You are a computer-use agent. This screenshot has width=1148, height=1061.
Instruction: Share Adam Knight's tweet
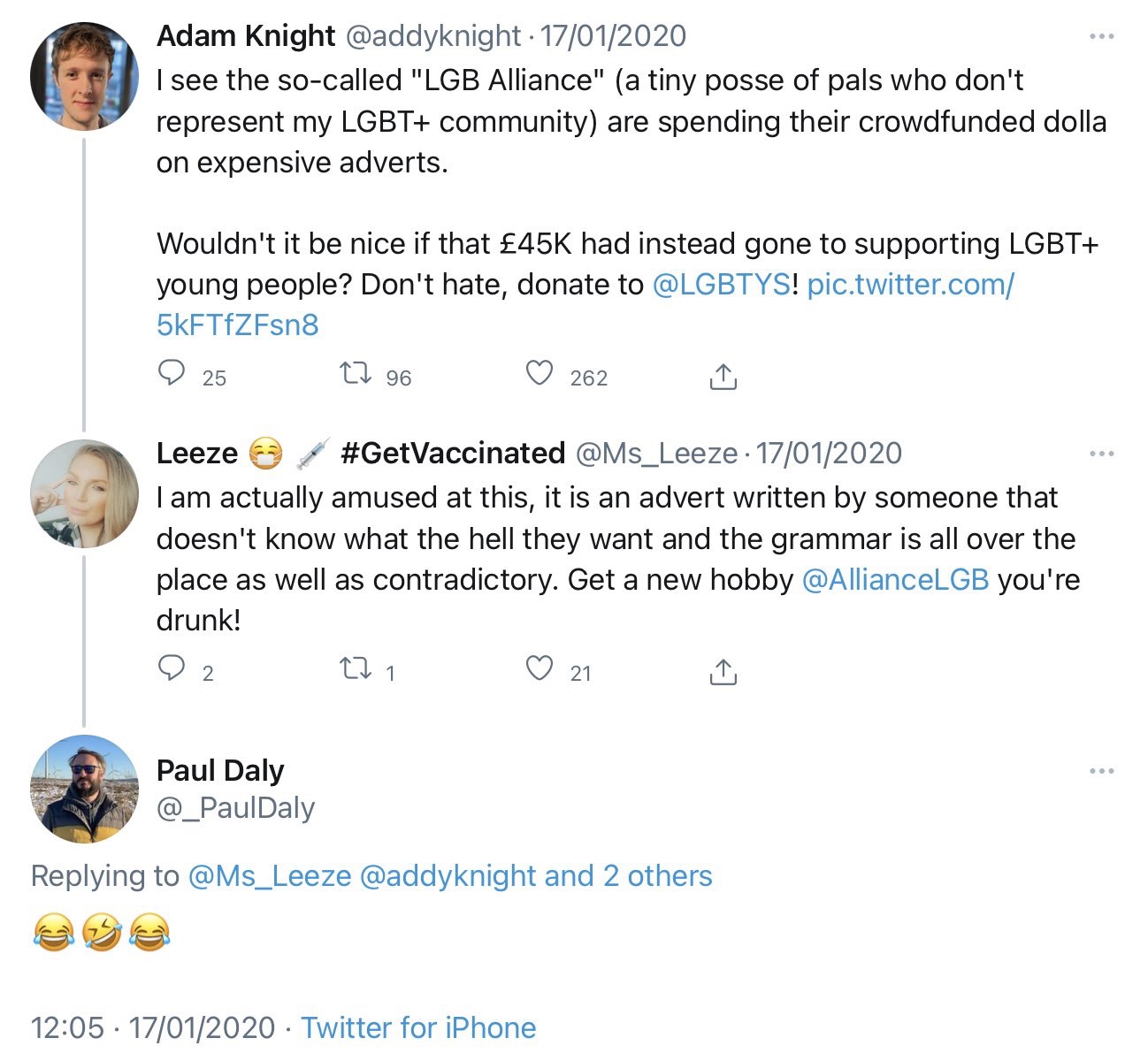(x=723, y=377)
